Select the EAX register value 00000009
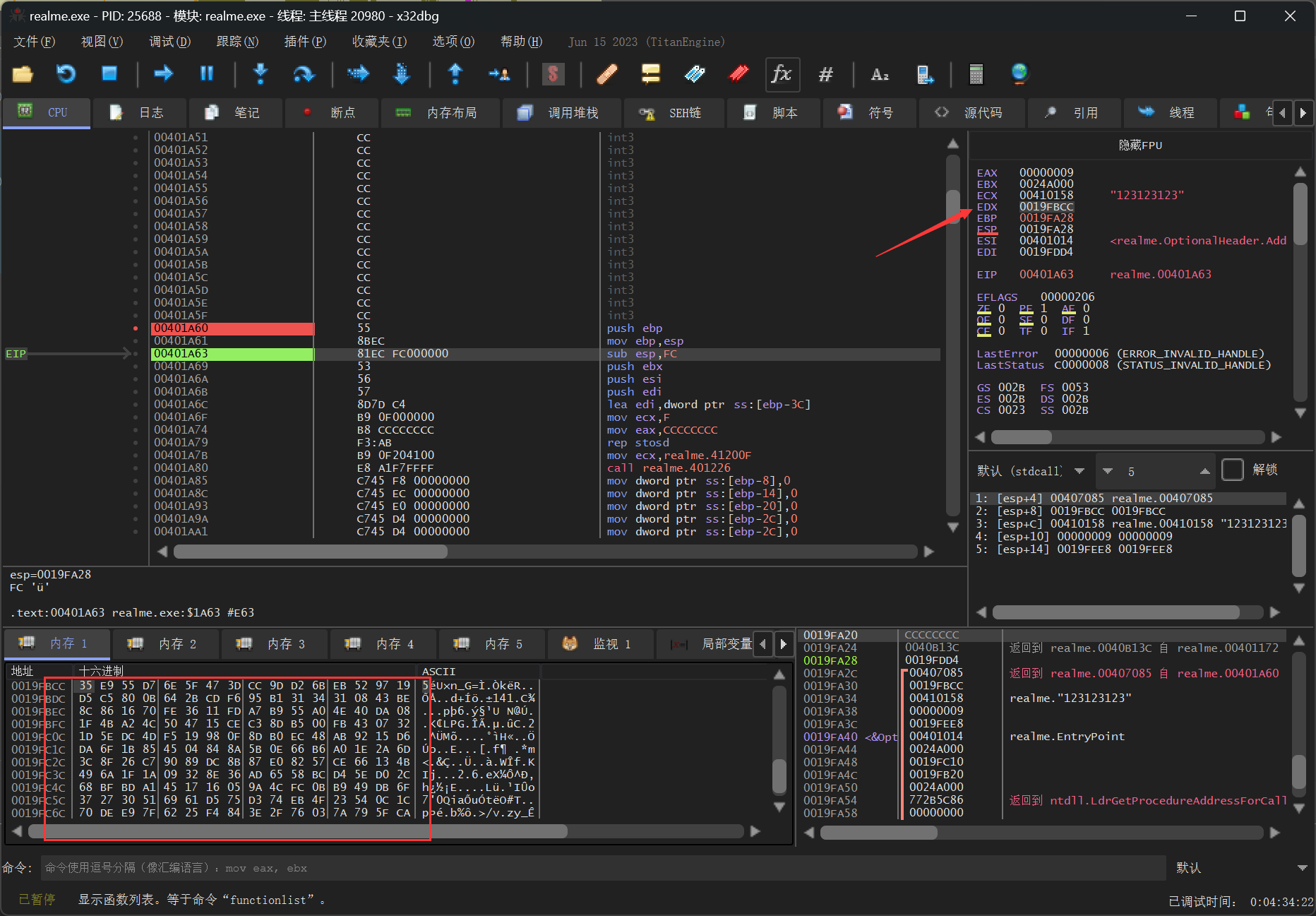This screenshot has width=1316, height=916. coord(1046,173)
